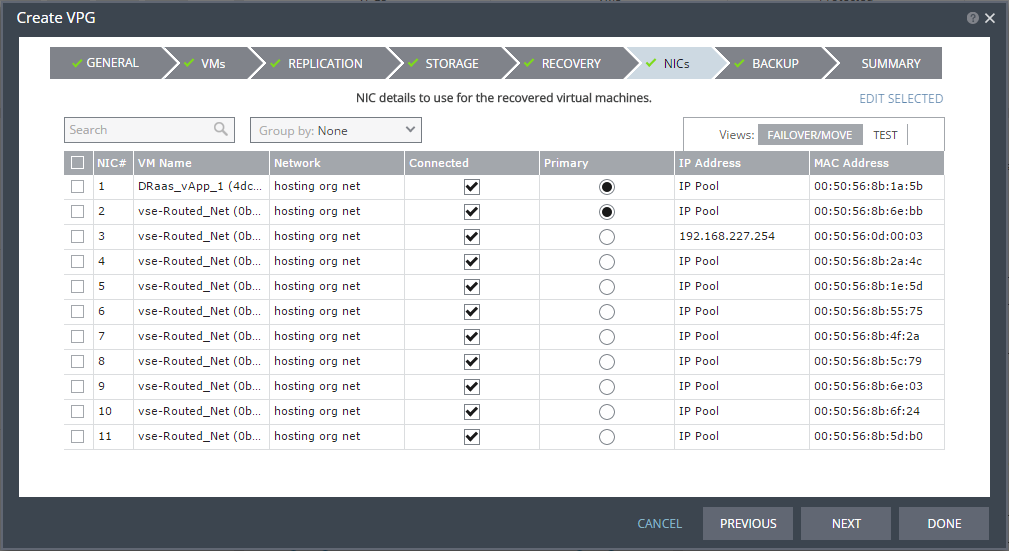Screen dimensions: 1009x551
Task: Select row checkbox for NIC 11
Action: click(x=78, y=436)
